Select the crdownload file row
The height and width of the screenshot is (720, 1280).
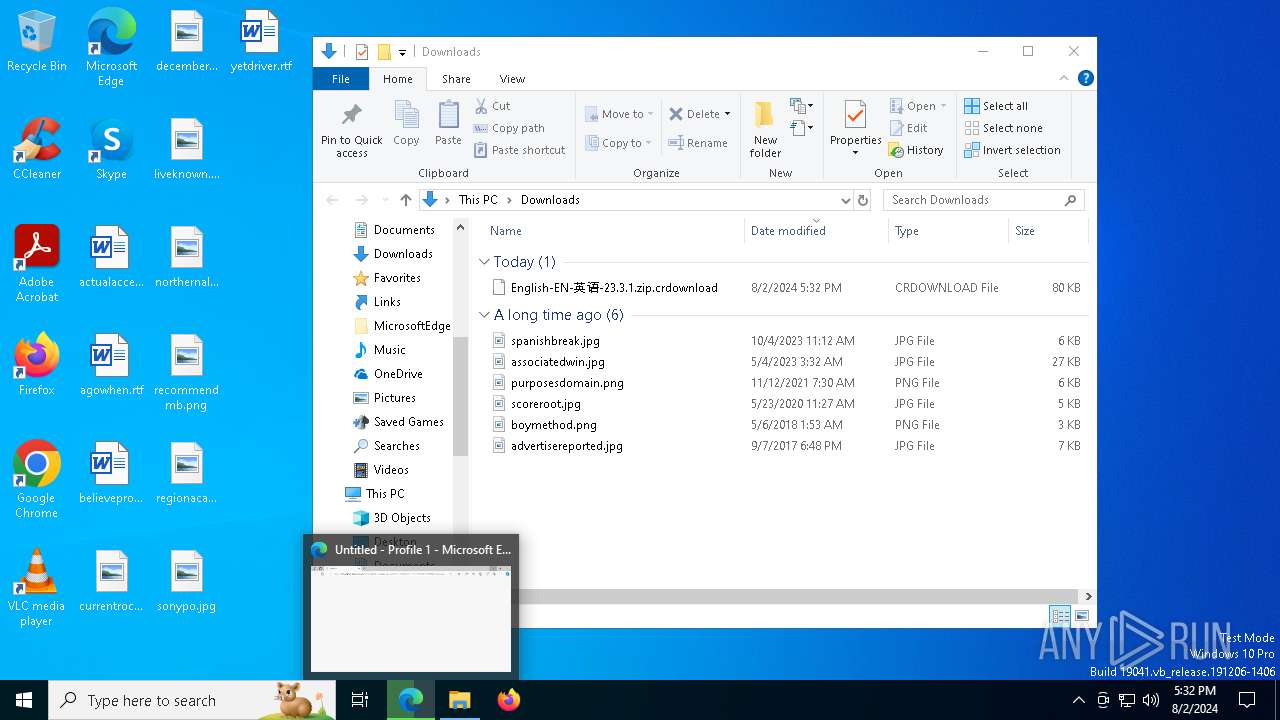(785, 288)
